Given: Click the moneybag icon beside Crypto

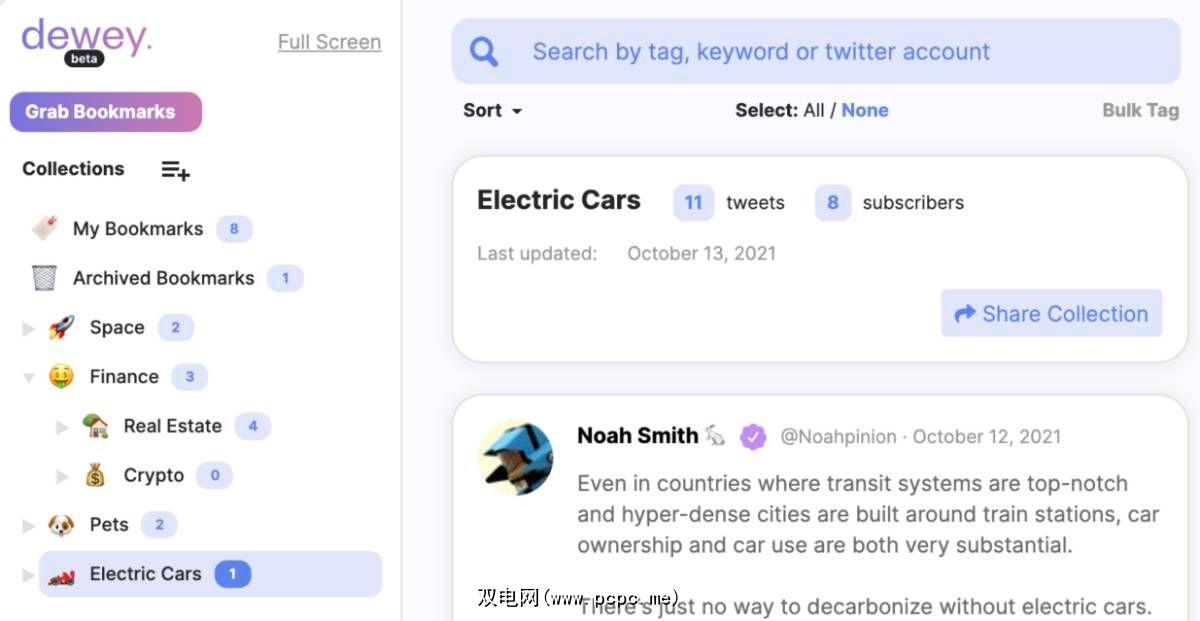Looking at the screenshot, I should pos(95,475).
